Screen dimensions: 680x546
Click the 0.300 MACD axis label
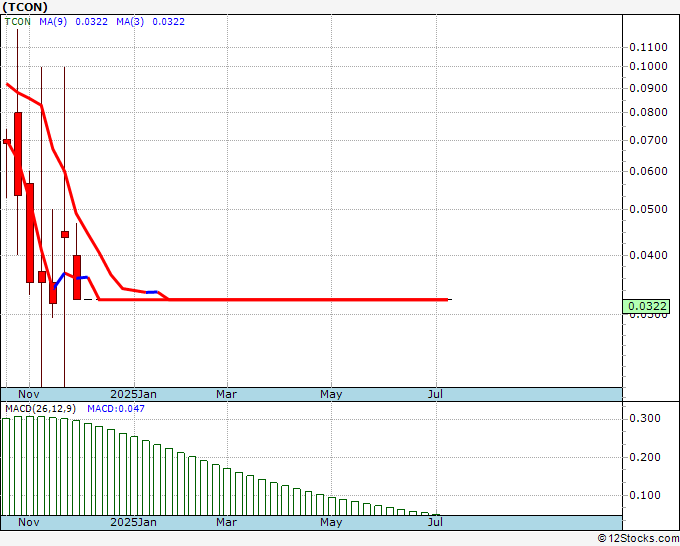pos(645,418)
